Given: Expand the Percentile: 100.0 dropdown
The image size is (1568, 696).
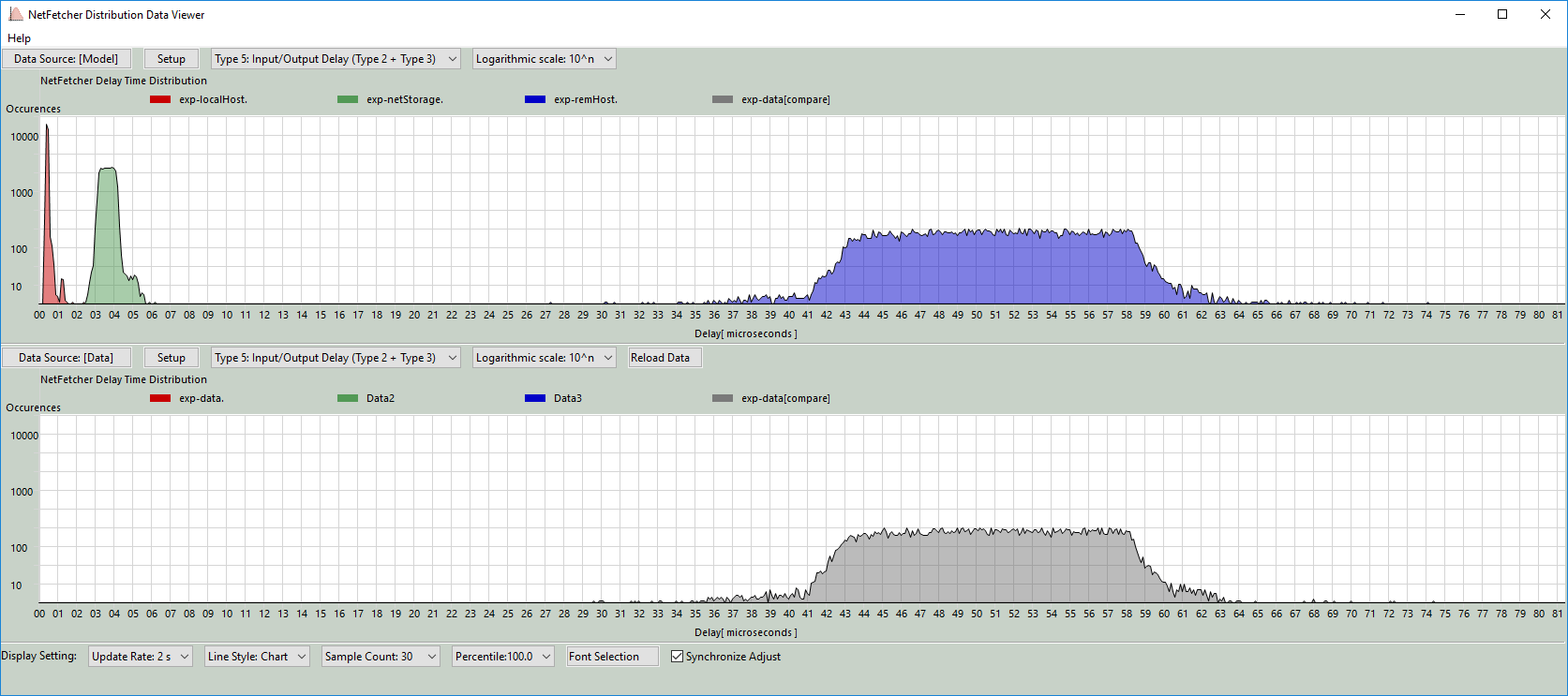Looking at the screenshot, I should pyautogui.click(x=503, y=657).
